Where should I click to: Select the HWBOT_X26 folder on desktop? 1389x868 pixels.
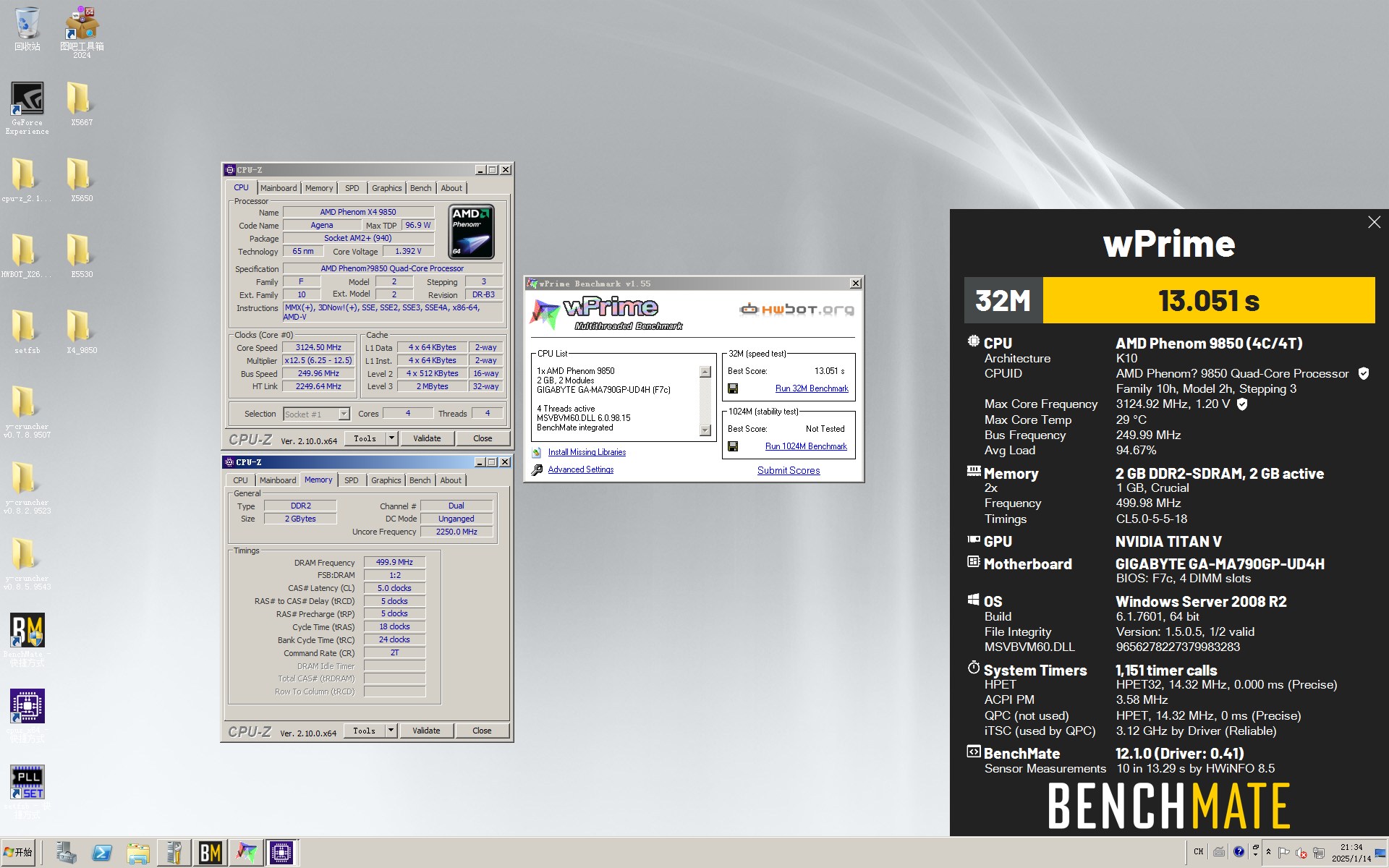click(x=27, y=255)
